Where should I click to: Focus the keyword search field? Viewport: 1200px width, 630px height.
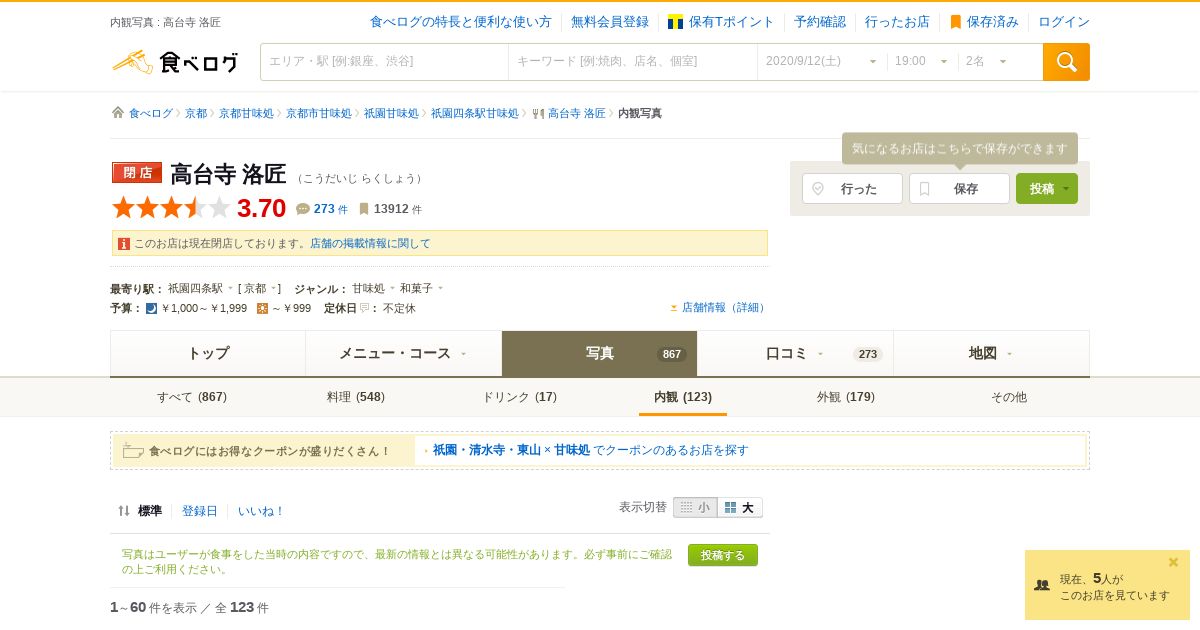[633, 62]
